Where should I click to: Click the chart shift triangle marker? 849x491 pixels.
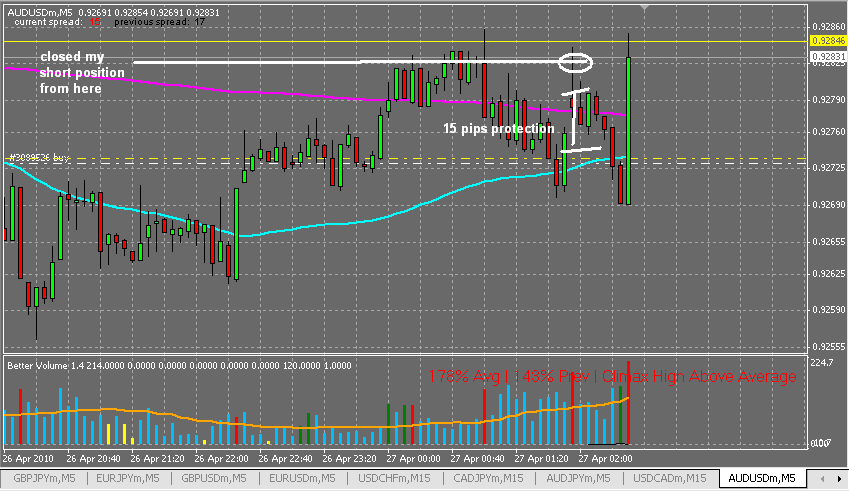[644, 8]
